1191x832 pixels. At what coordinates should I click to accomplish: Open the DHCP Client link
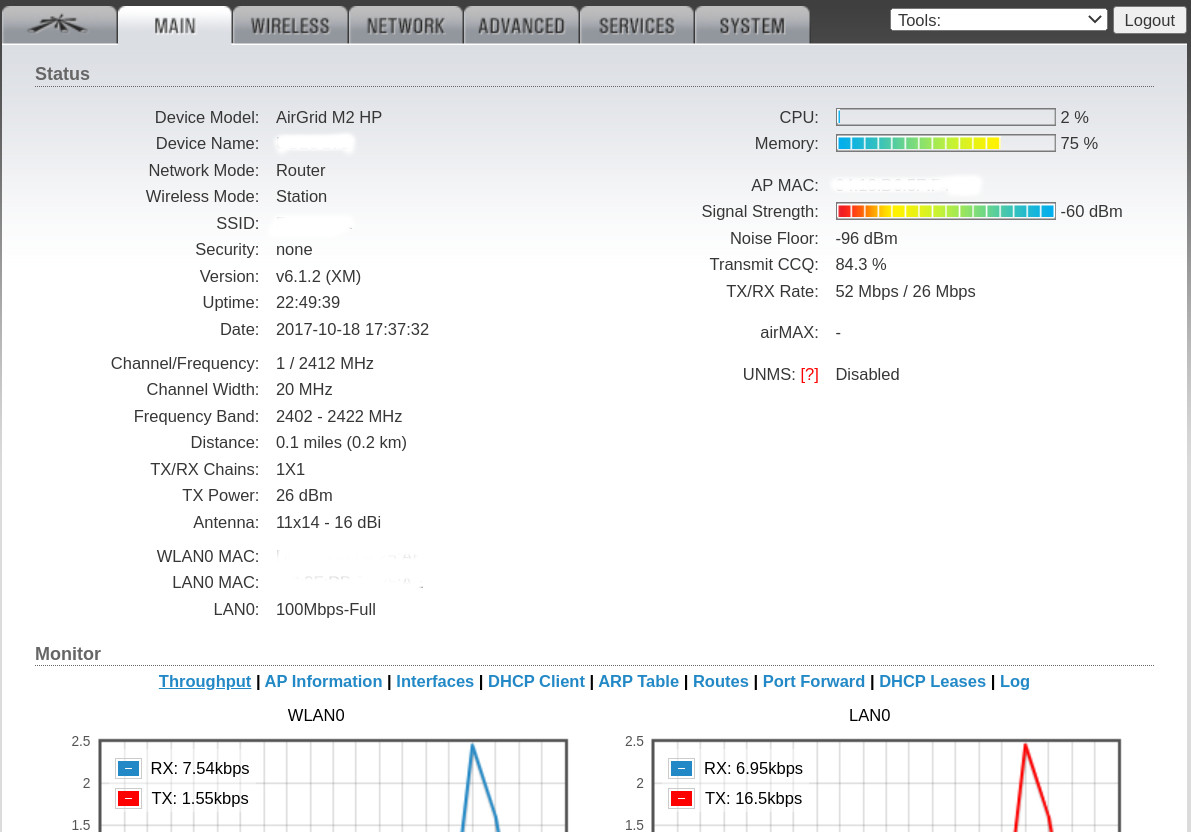tap(536, 681)
